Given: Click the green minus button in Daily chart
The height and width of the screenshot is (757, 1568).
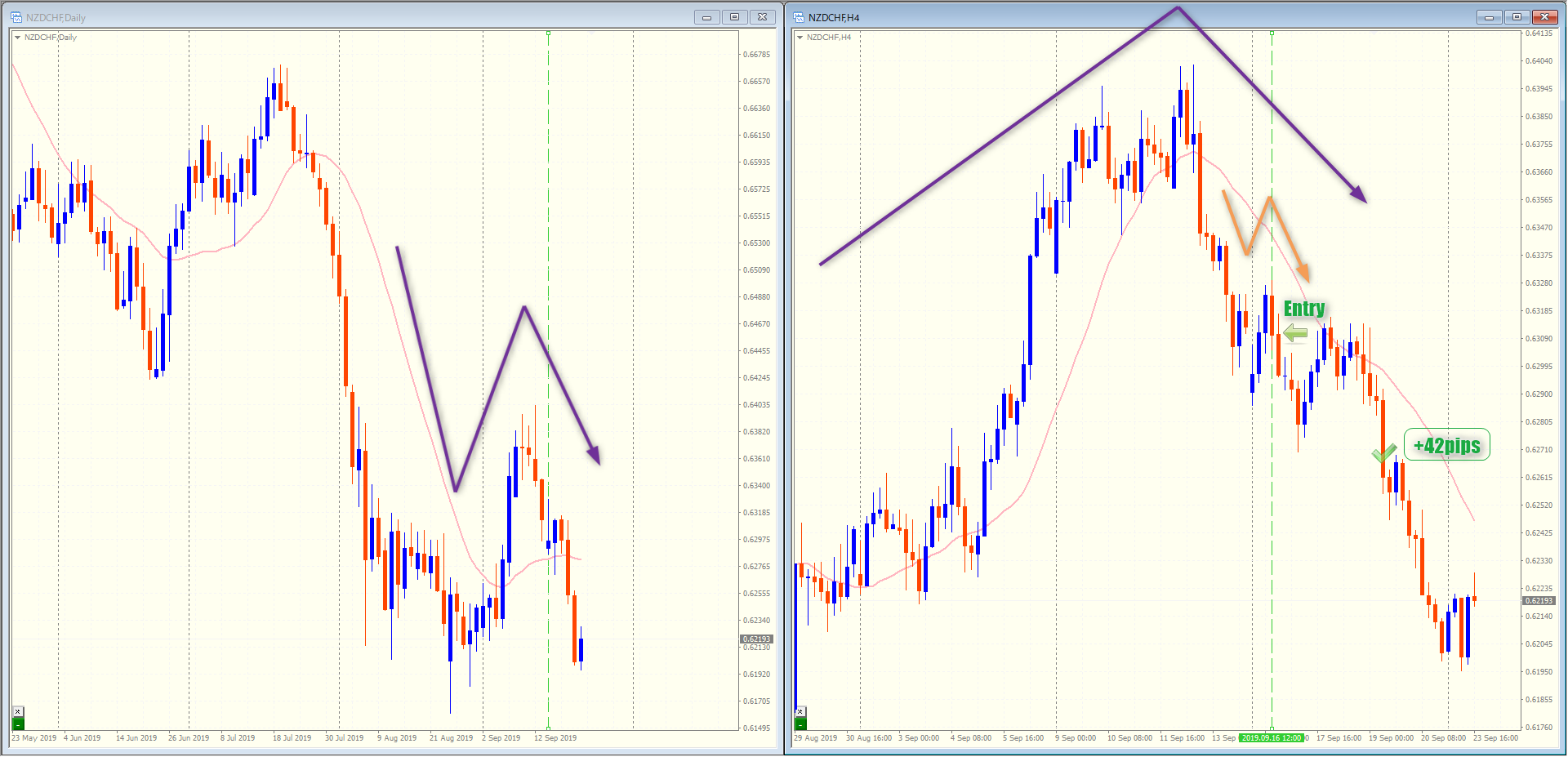Looking at the screenshot, I should tap(18, 724).
